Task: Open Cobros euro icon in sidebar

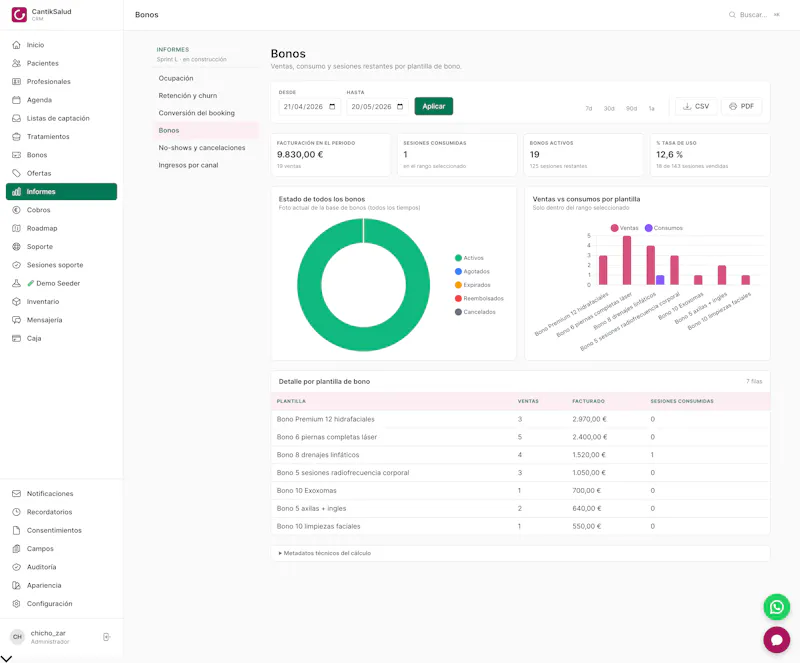Action: pyautogui.click(x=16, y=210)
